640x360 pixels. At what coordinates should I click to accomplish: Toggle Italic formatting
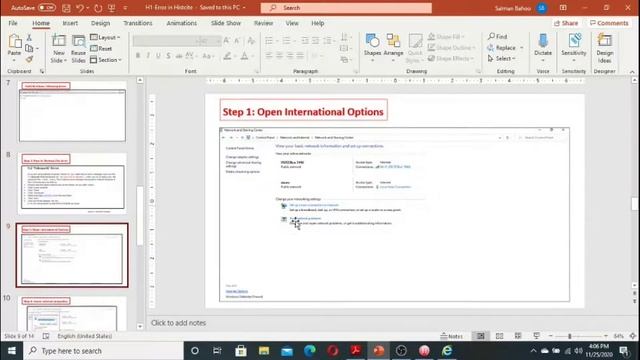pyautogui.click(x=148, y=56)
